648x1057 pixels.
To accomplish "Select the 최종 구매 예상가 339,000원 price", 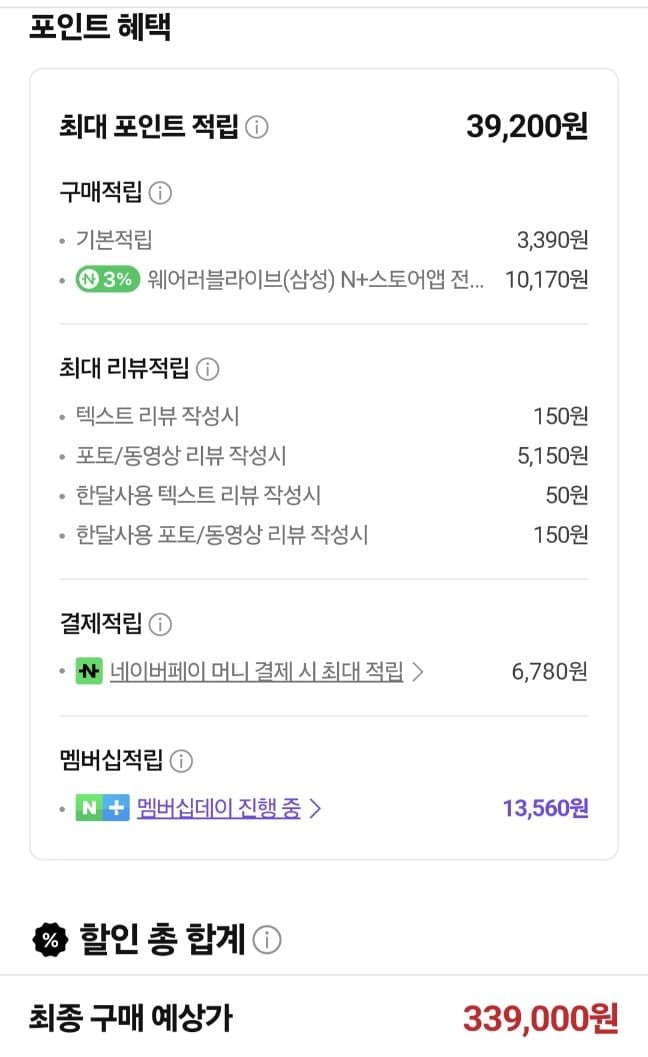I will click(x=540, y=1017).
